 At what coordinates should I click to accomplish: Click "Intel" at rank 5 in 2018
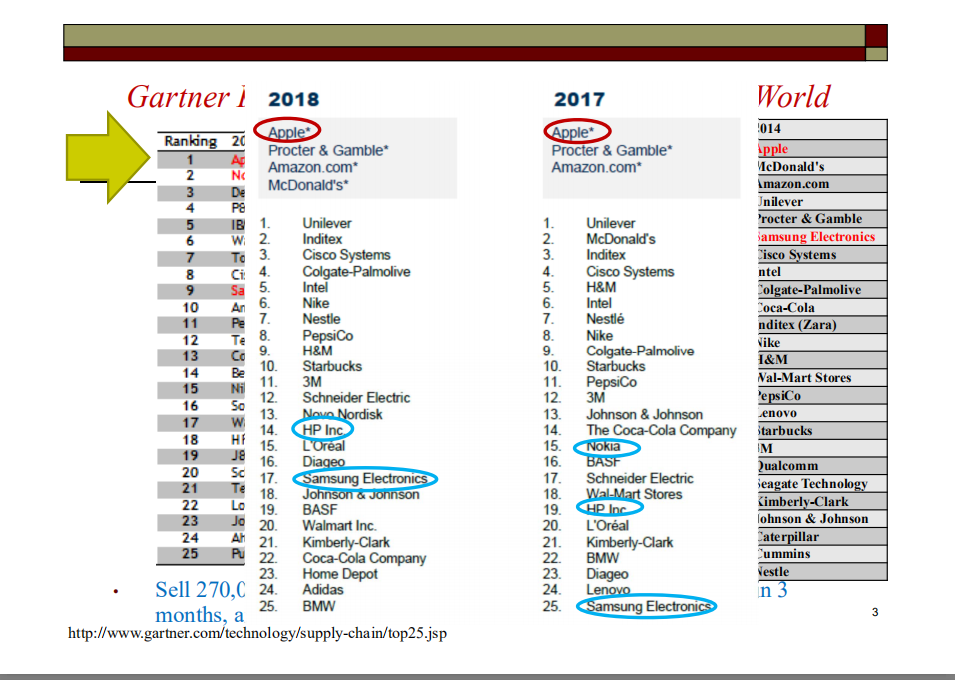(x=315, y=288)
